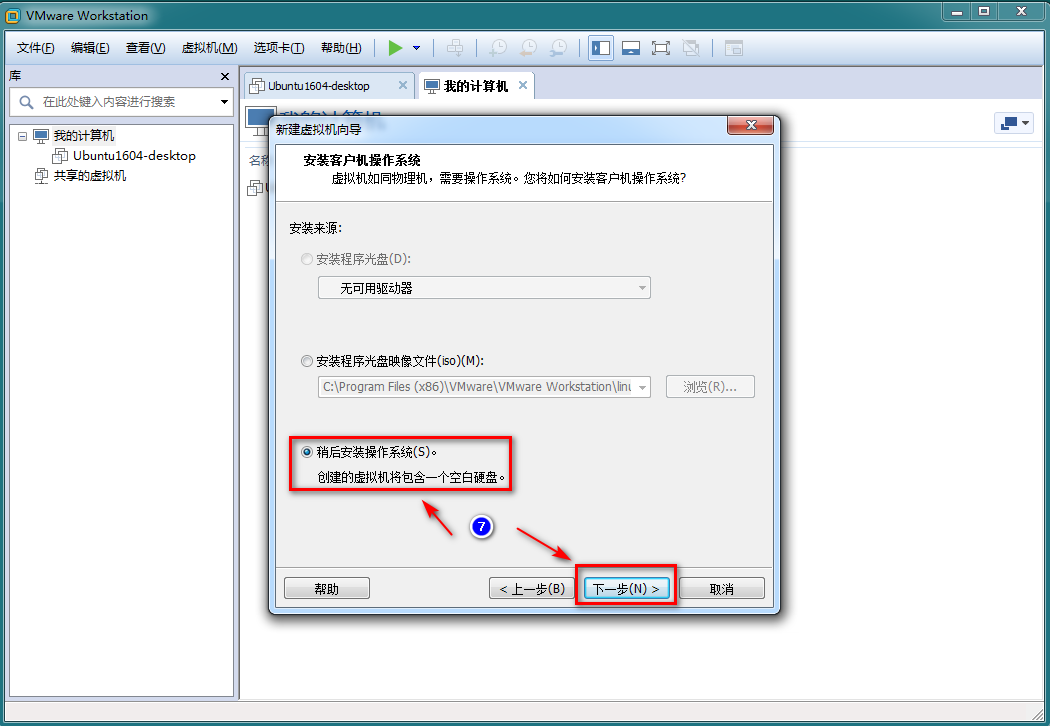Enter full screen mode icon
Image resolution: width=1050 pixels, height=726 pixels.
[x=661, y=48]
